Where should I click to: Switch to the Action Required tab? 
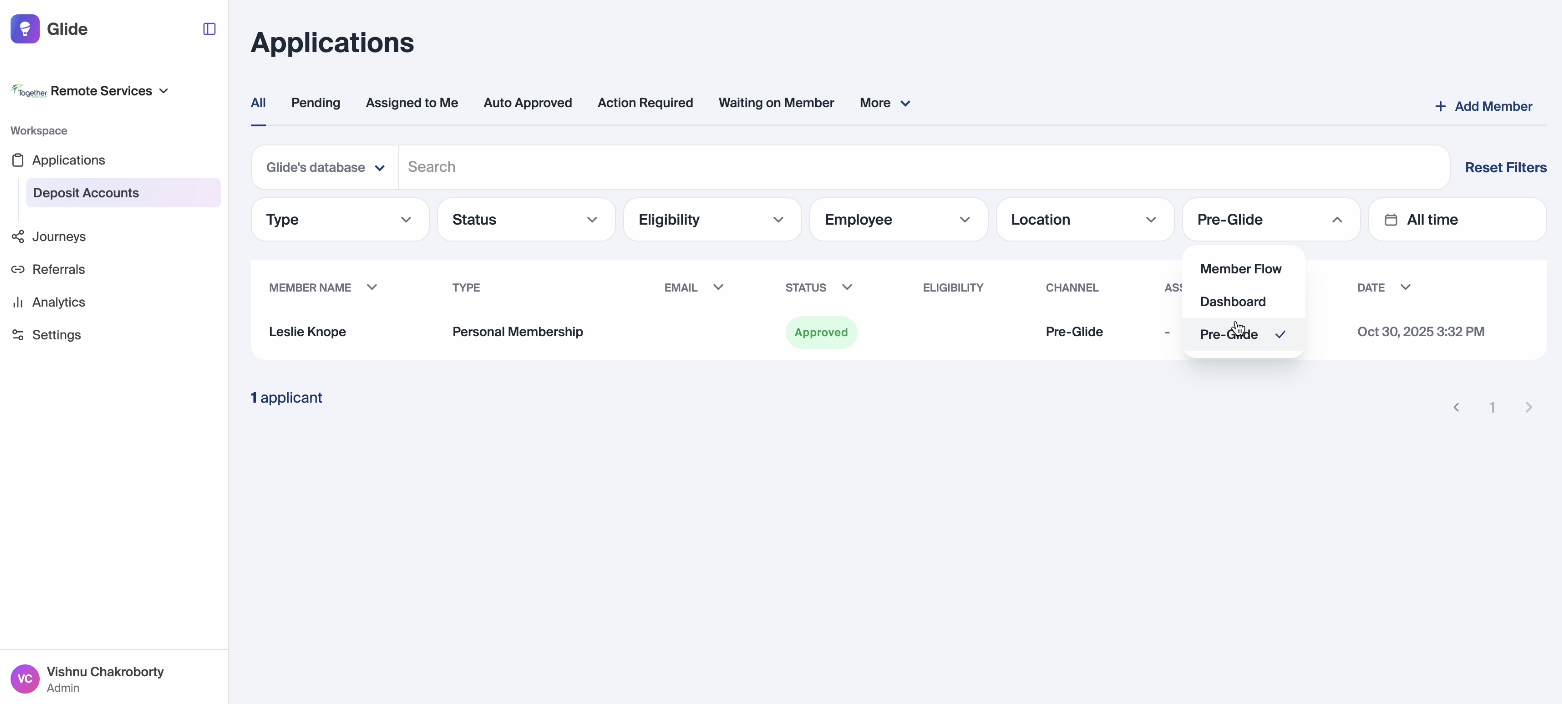click(x=645, y=103)
